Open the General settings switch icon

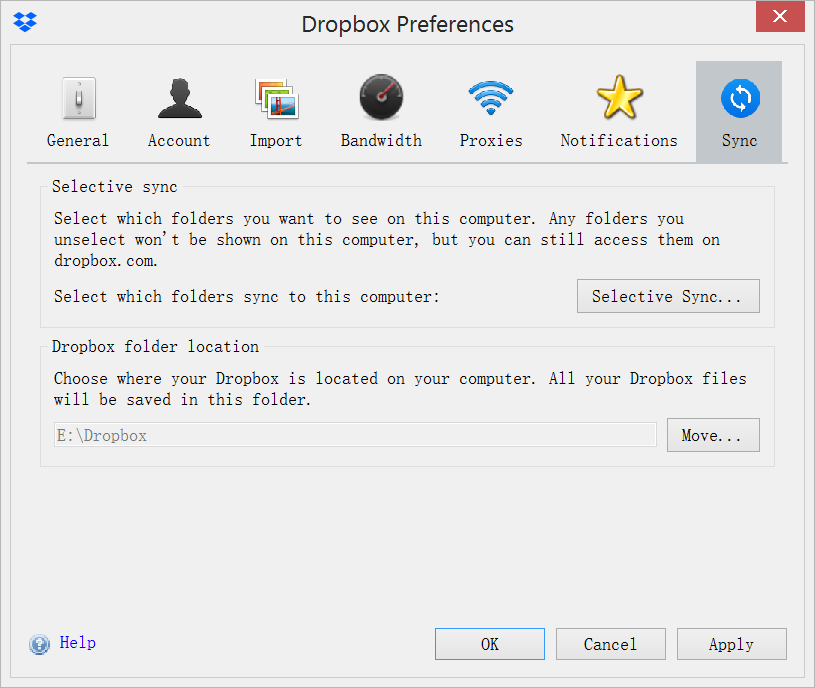(77, 98)
